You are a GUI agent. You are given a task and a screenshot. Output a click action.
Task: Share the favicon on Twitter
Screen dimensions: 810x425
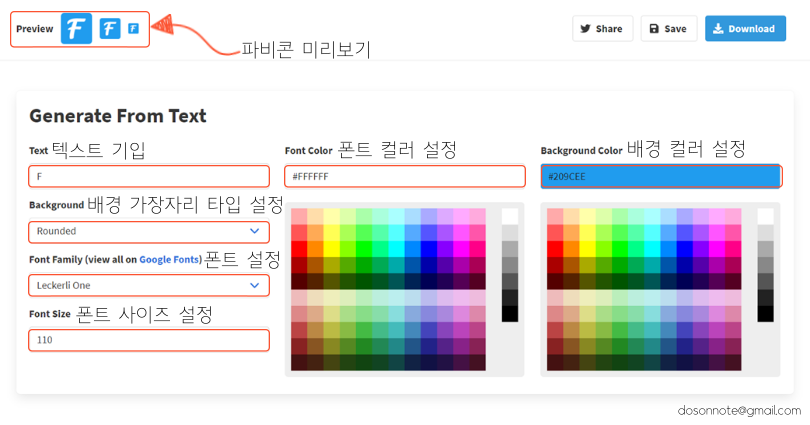(x=602, y=28)
